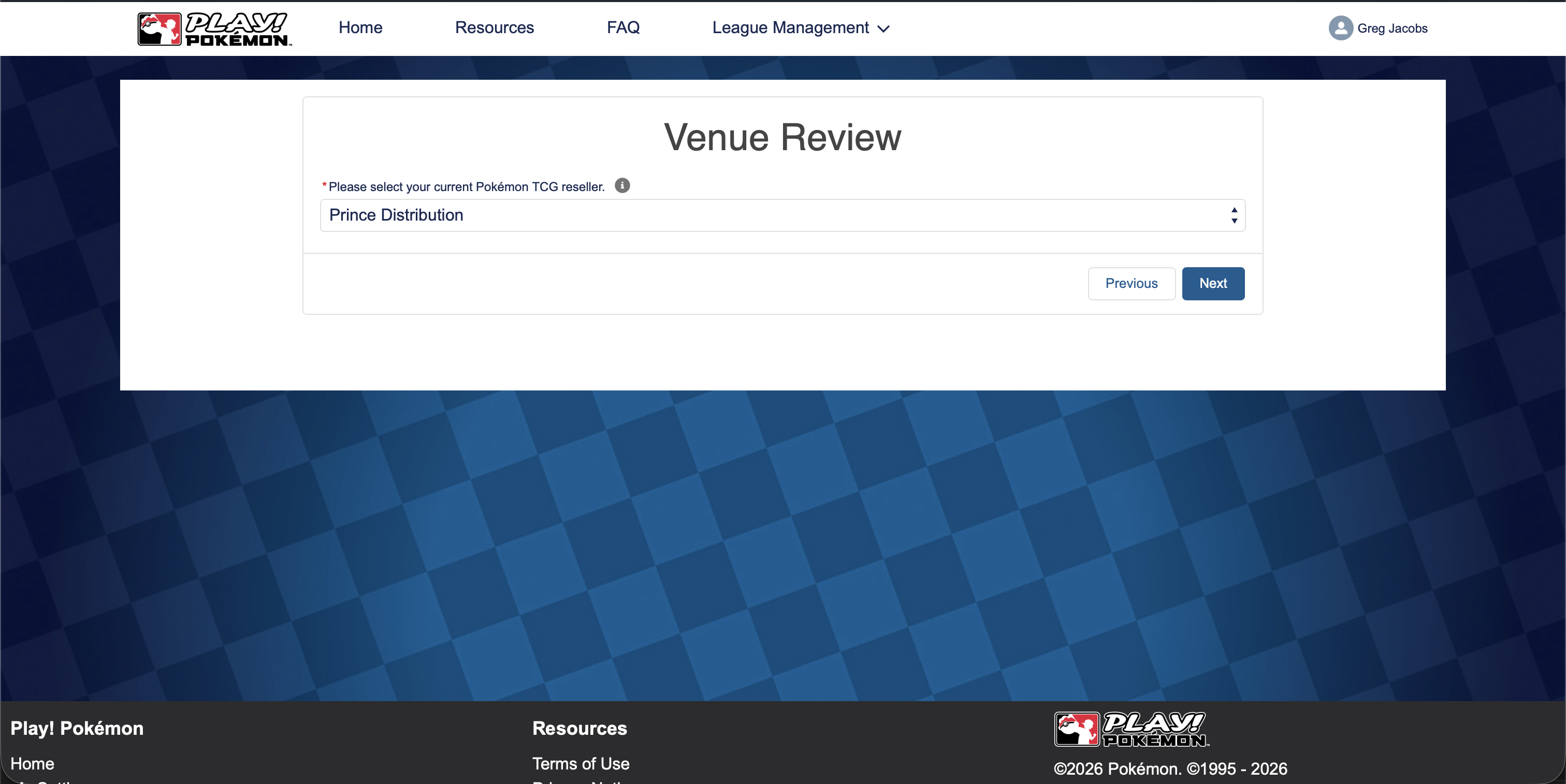Expand the League Management menu
This screenshot has width=1566, height=784.
[x=791, y=28]
